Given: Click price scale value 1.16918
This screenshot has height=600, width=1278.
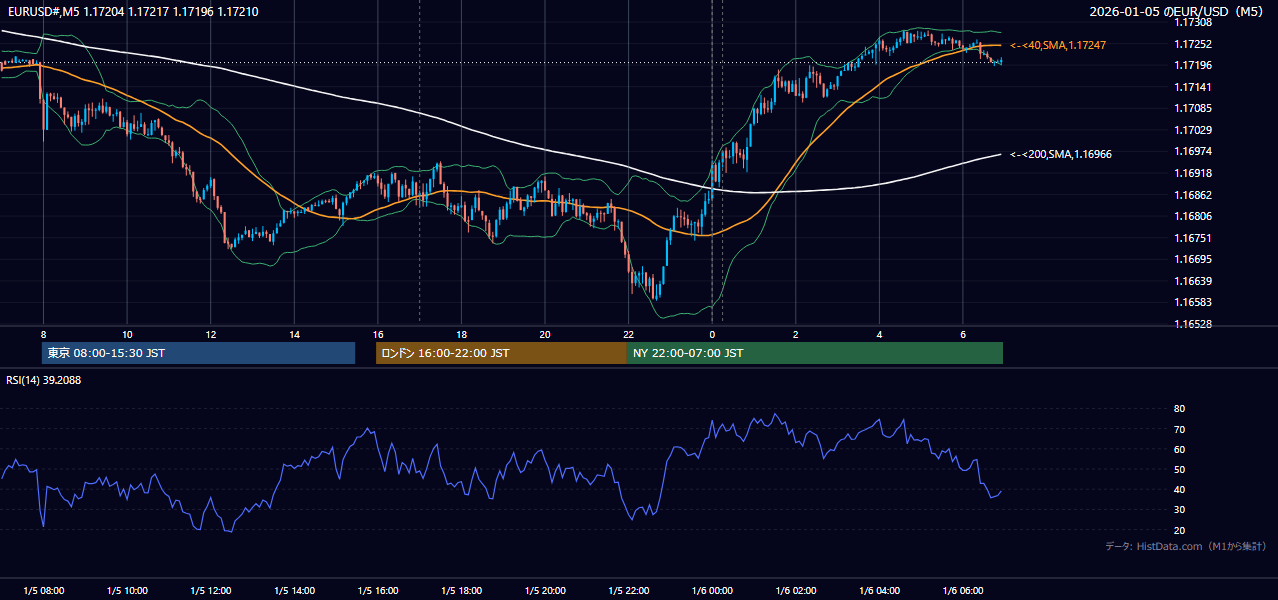Looking at the screenshot, I should pyautogui.click(x=1193, y=173).
